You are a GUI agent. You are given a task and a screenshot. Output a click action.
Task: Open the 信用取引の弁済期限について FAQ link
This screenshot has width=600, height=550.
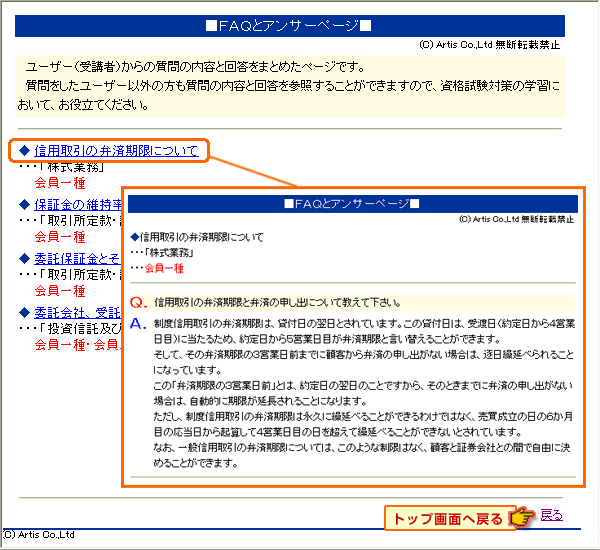pyautogui.click(x=116, y=152)
